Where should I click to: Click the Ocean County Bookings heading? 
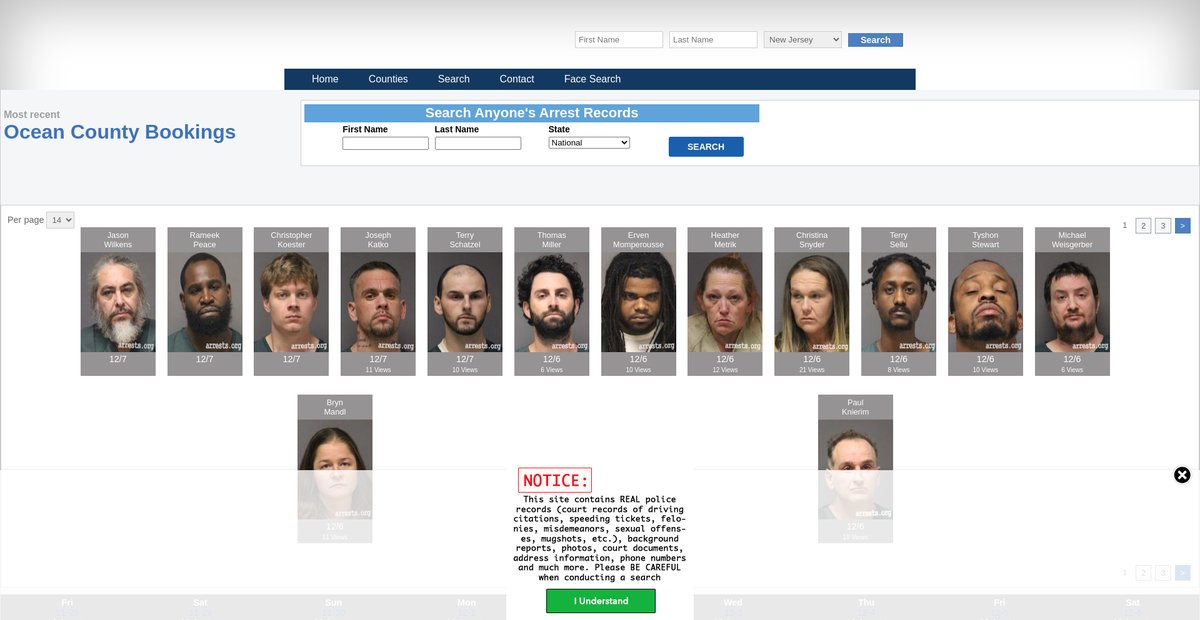pyautogui.click(x=120, y=132)
